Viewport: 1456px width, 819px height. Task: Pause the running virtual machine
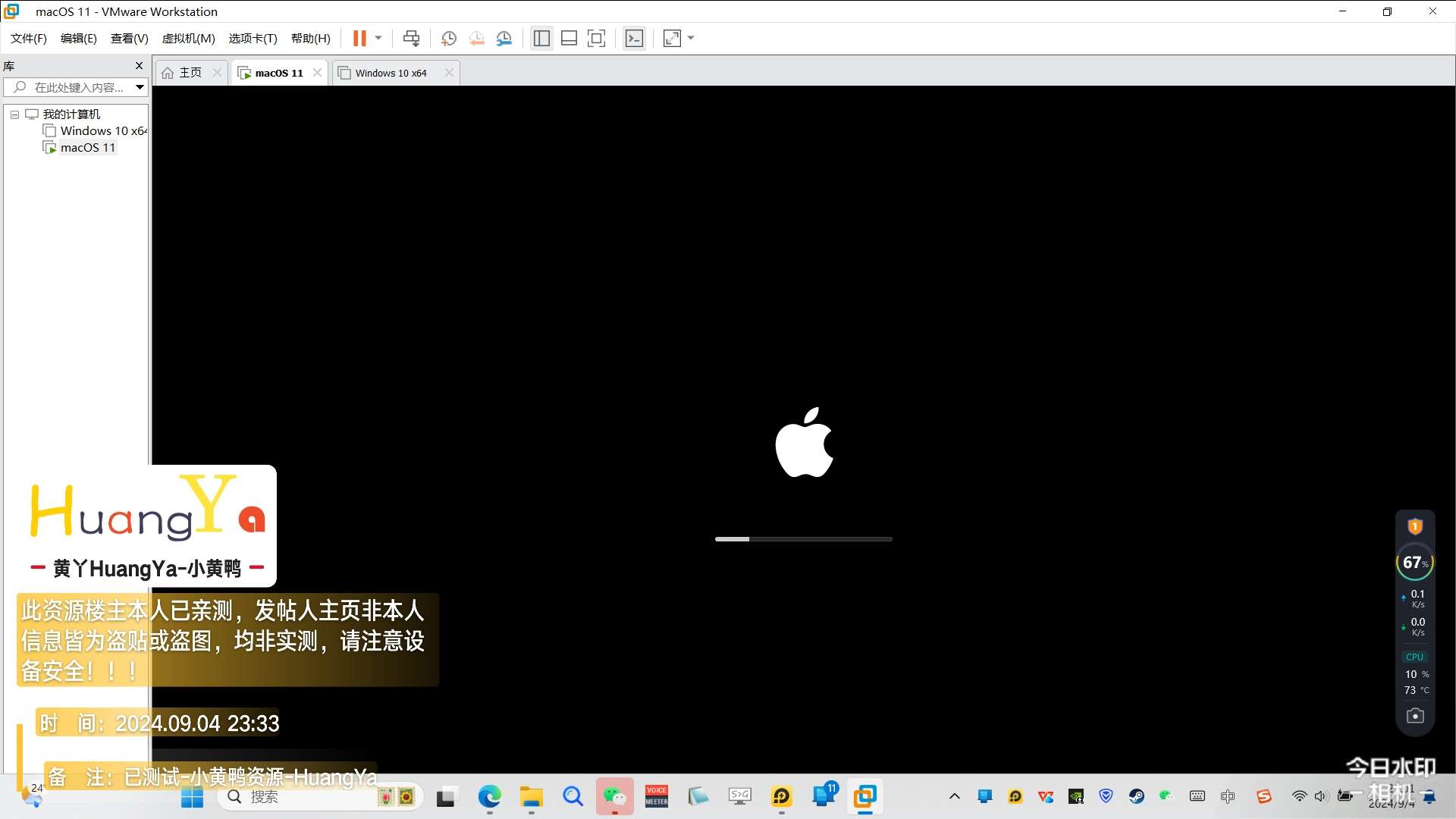(x=359, y=39)
